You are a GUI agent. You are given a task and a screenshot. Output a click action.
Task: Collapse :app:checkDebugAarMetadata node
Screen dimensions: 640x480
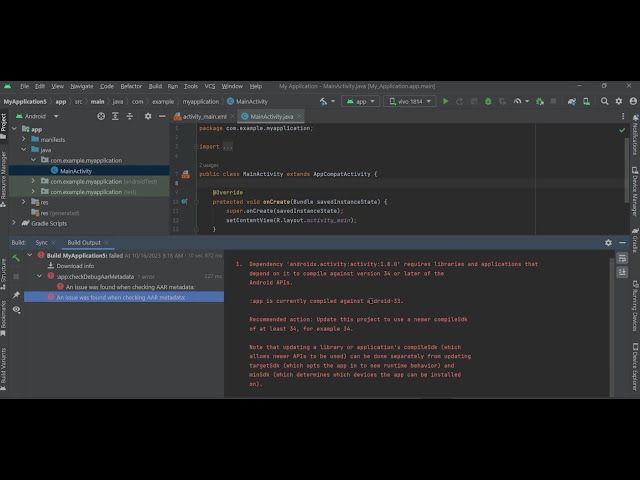point(40,276)
